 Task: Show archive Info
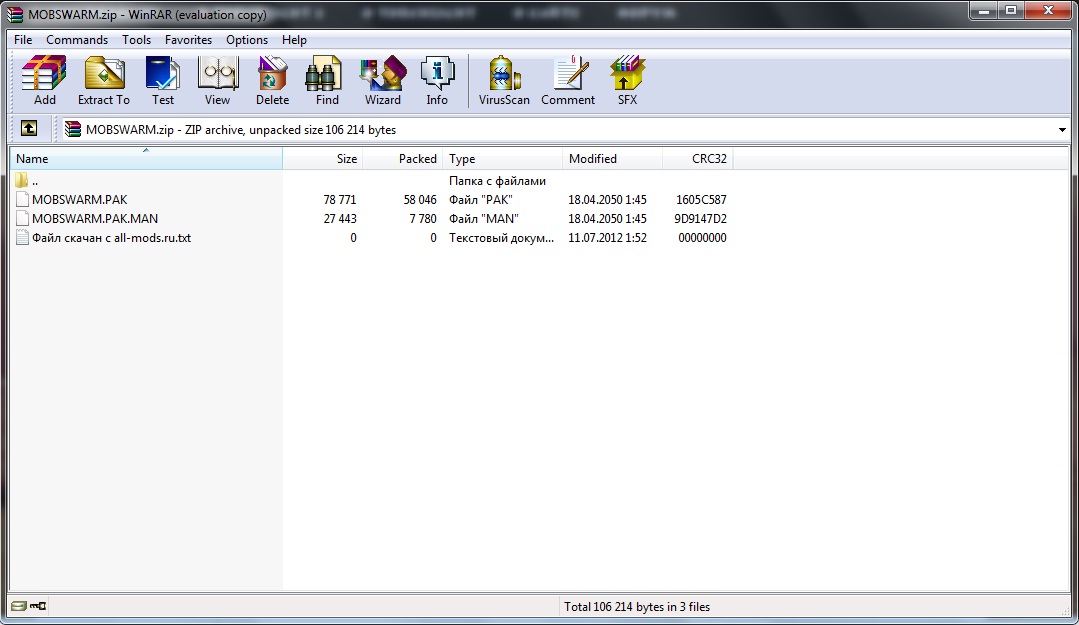(437, 80)
